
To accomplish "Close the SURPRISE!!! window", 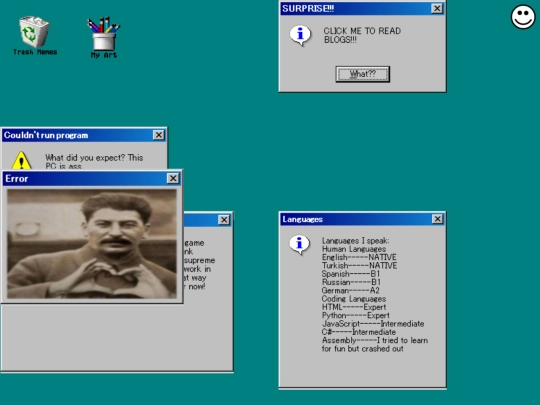I will (437, 9).
